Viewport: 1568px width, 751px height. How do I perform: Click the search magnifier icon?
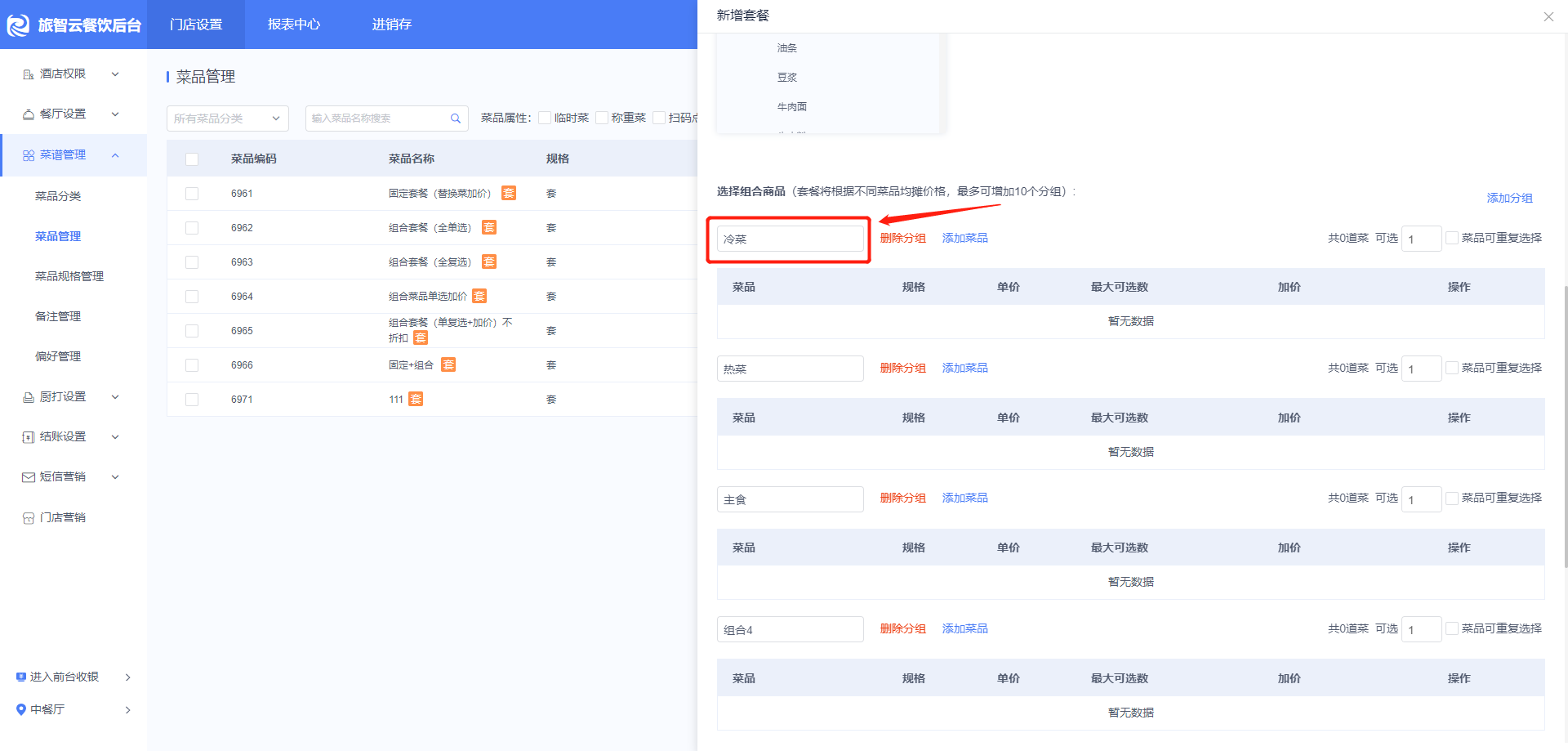(x=456, y=118)
